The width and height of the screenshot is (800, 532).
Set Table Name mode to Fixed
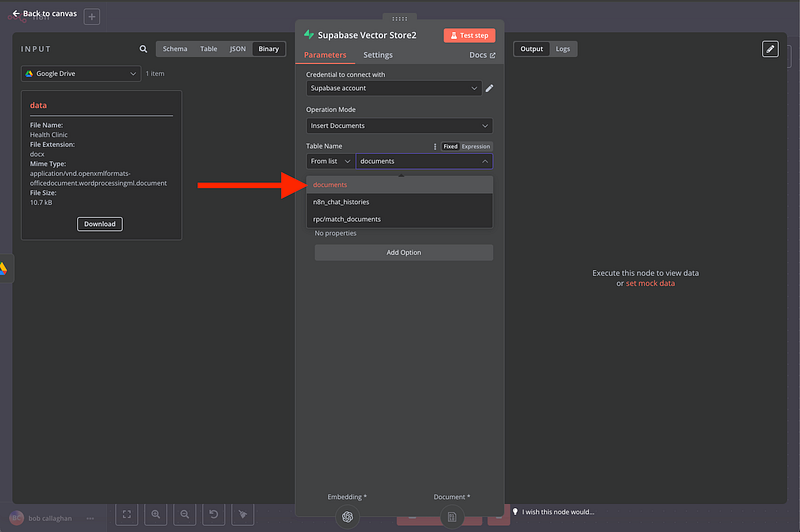[x=450, y=146]
